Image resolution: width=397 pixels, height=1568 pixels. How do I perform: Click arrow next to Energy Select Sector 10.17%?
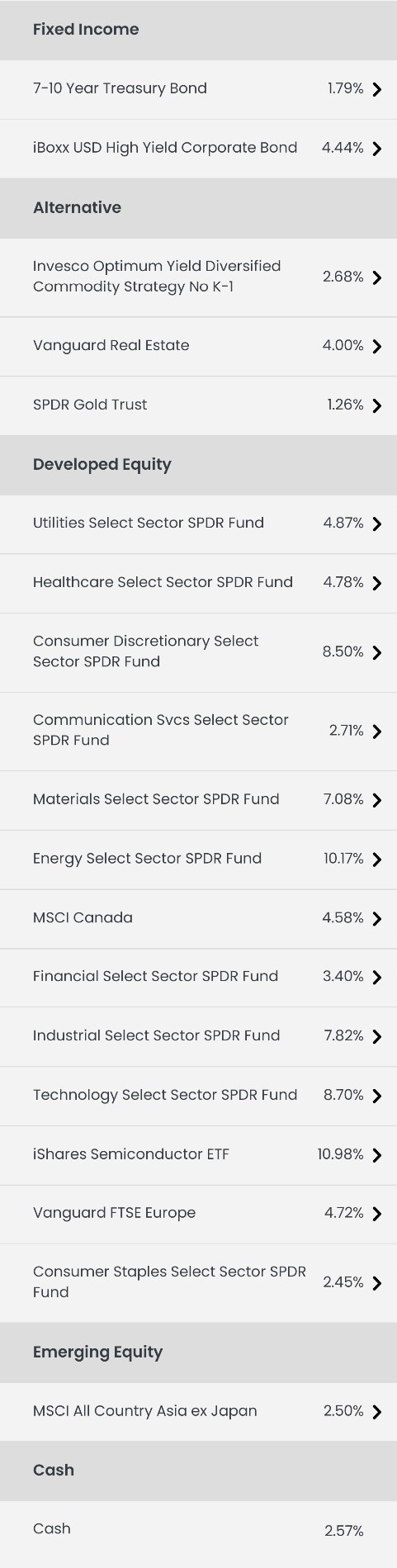377,860
